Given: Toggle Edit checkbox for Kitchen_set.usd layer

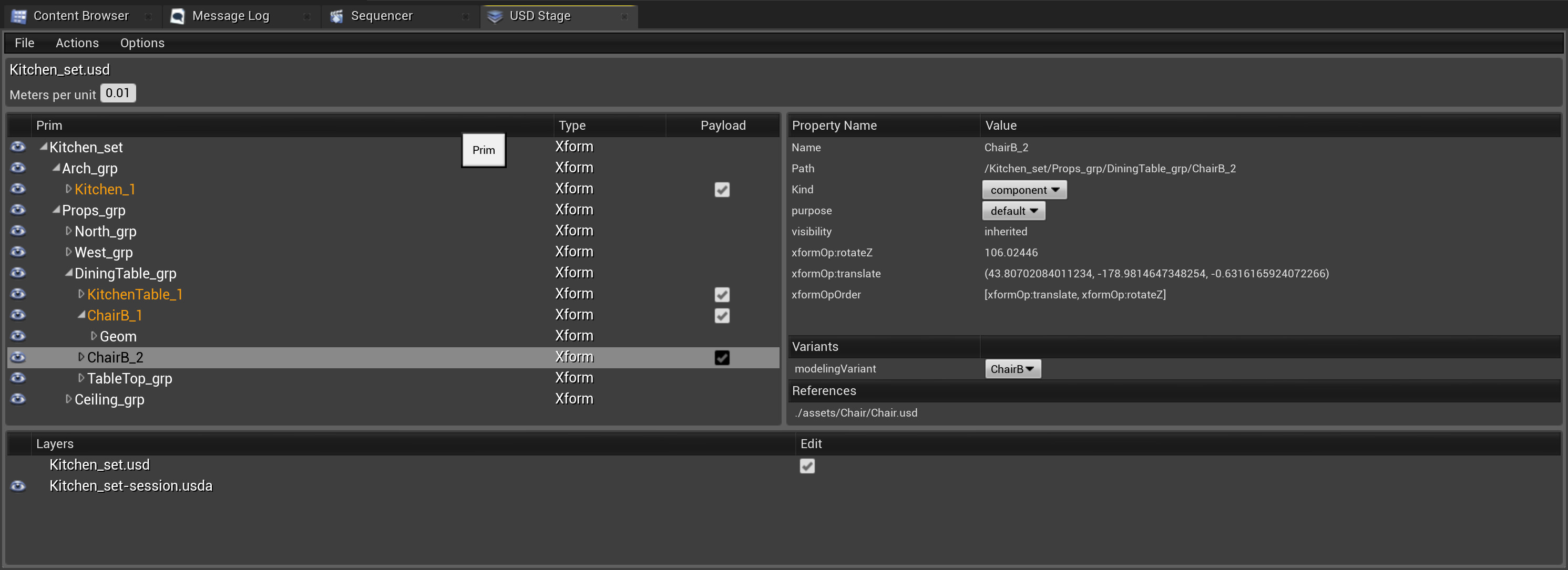Looking at the screenshot, I should coord(807,466).
